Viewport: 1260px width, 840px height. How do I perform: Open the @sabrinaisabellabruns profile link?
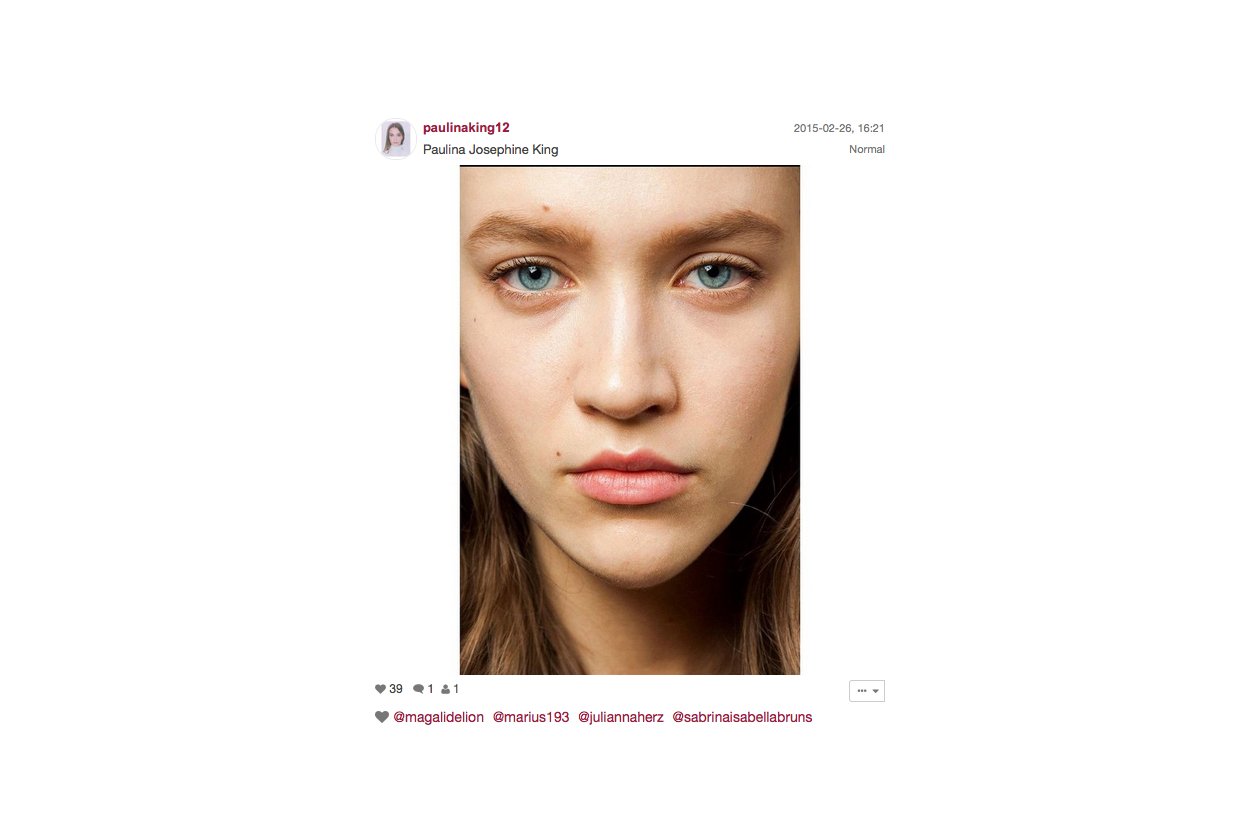coord(742,717)
